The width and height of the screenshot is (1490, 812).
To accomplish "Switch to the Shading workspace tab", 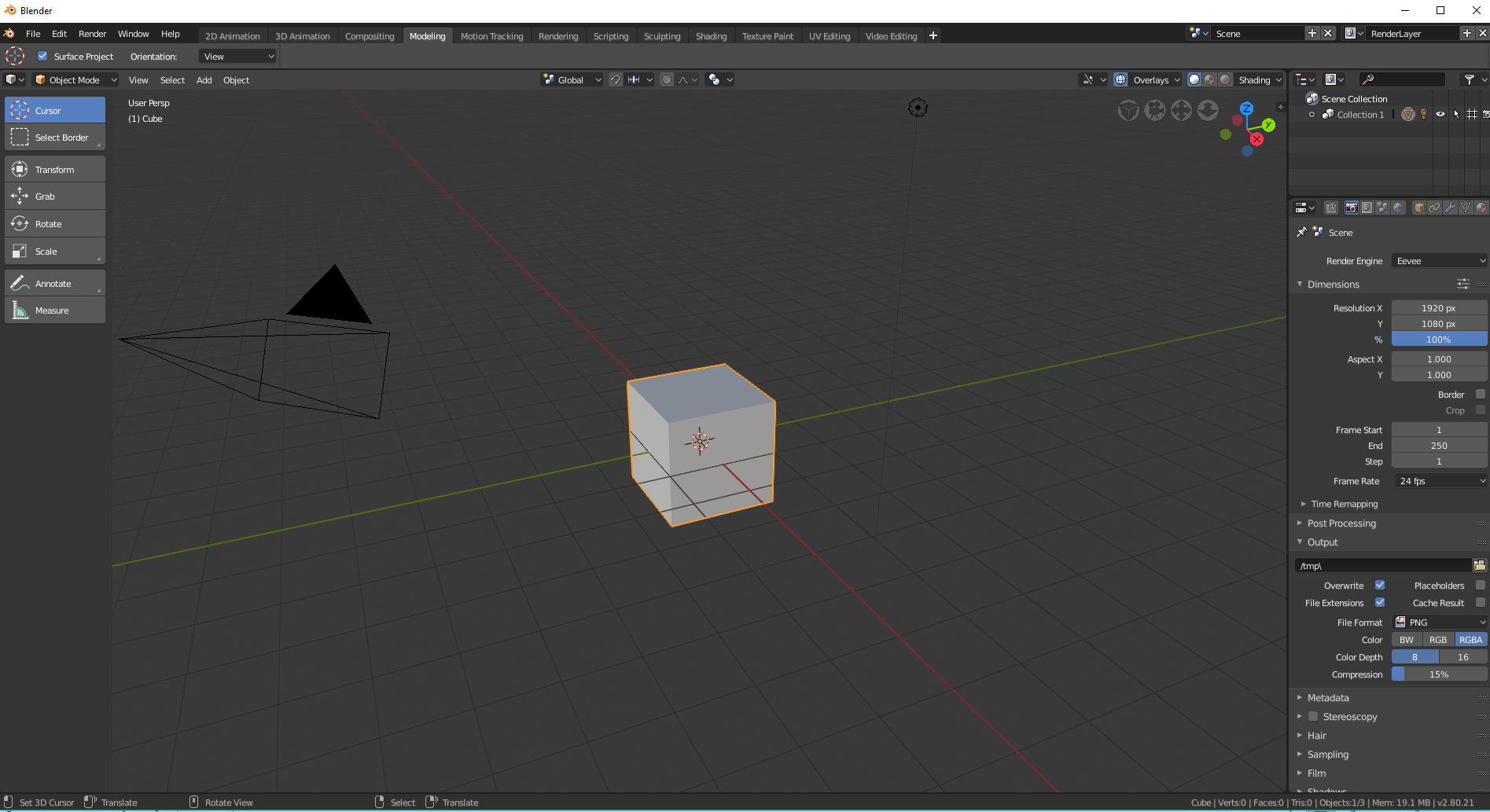I will tap(711, 35).
